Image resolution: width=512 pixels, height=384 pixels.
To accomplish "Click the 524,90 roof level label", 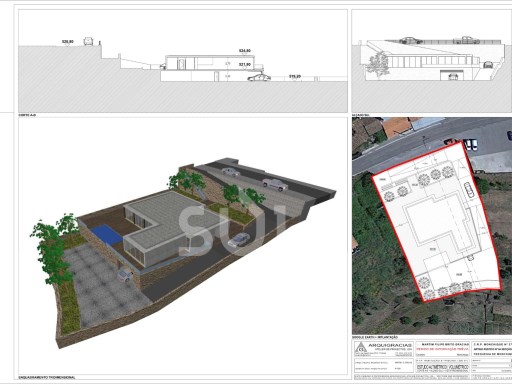I will tap(245, 51).
